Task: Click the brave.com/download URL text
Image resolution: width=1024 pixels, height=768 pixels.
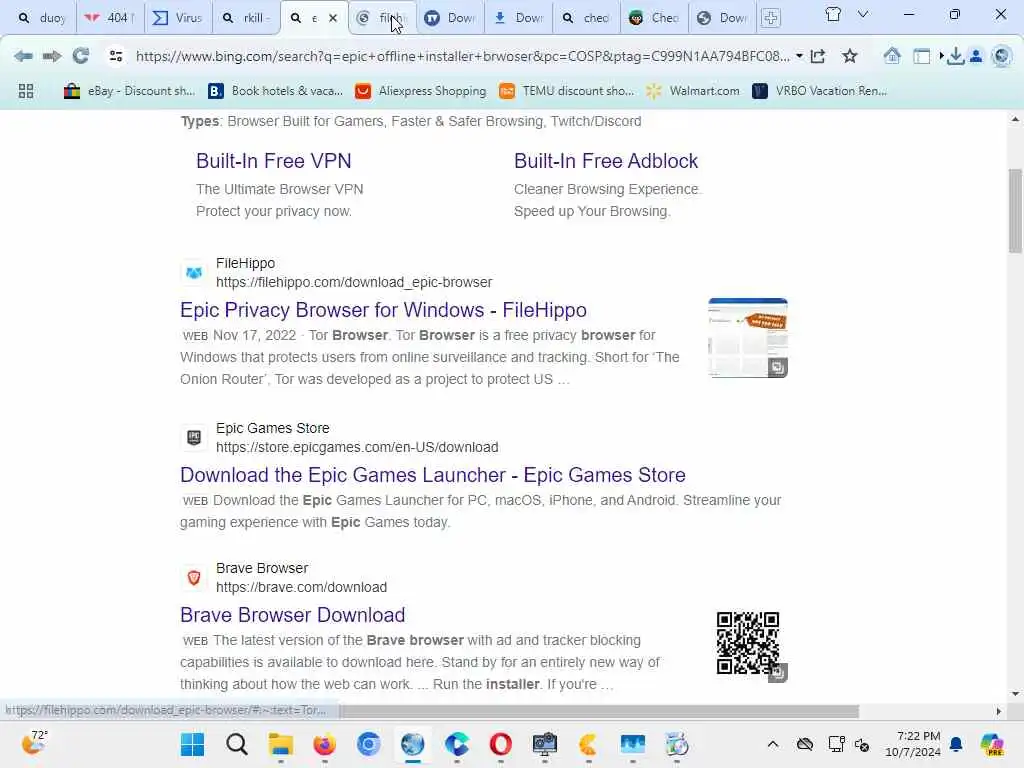Action: click(x=301, y=587)
